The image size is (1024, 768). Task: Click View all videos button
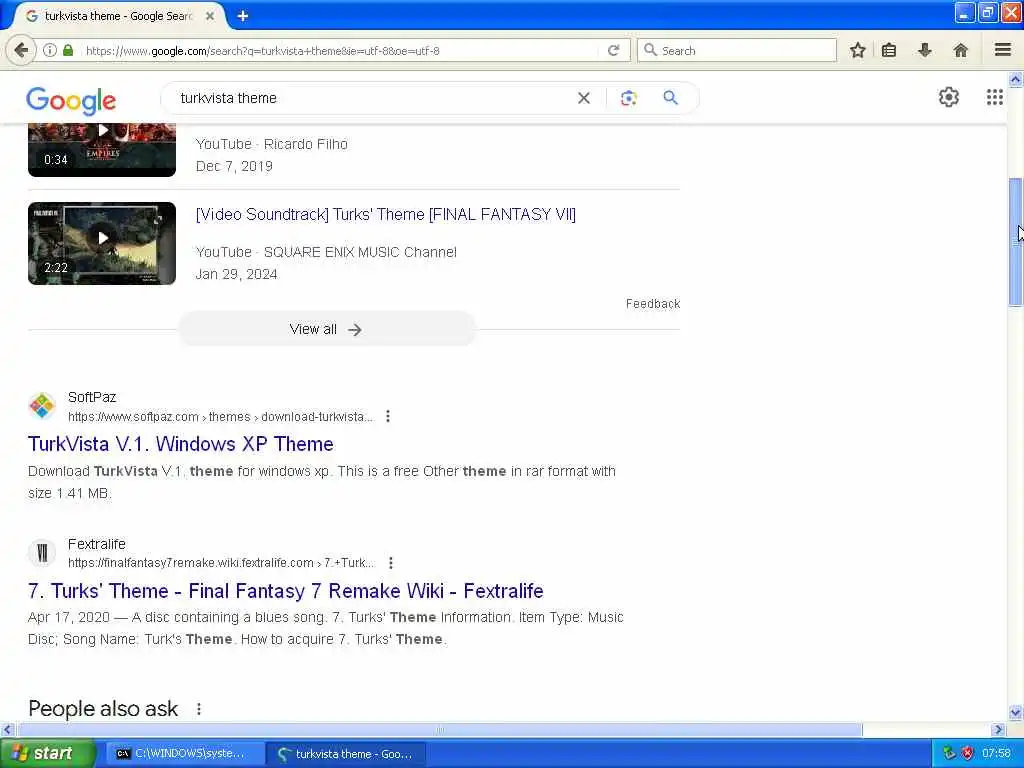(x=327, y=329)
